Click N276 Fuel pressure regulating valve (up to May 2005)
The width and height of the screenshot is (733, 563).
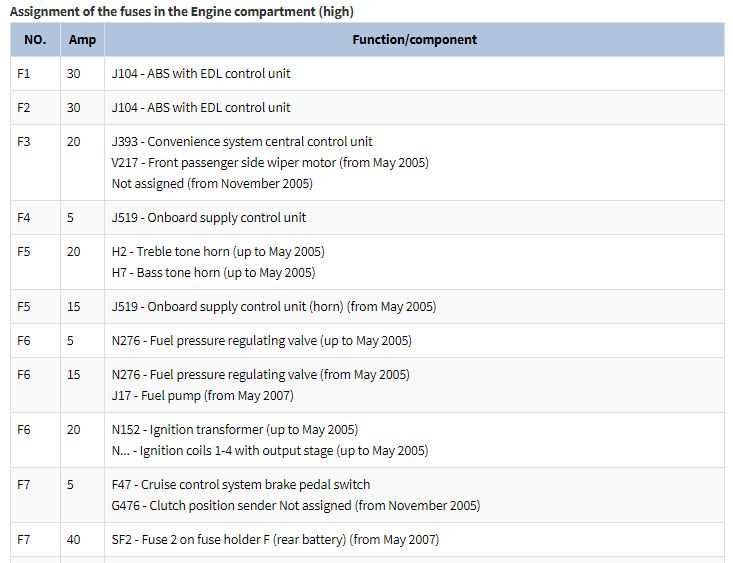pos(262,341)
